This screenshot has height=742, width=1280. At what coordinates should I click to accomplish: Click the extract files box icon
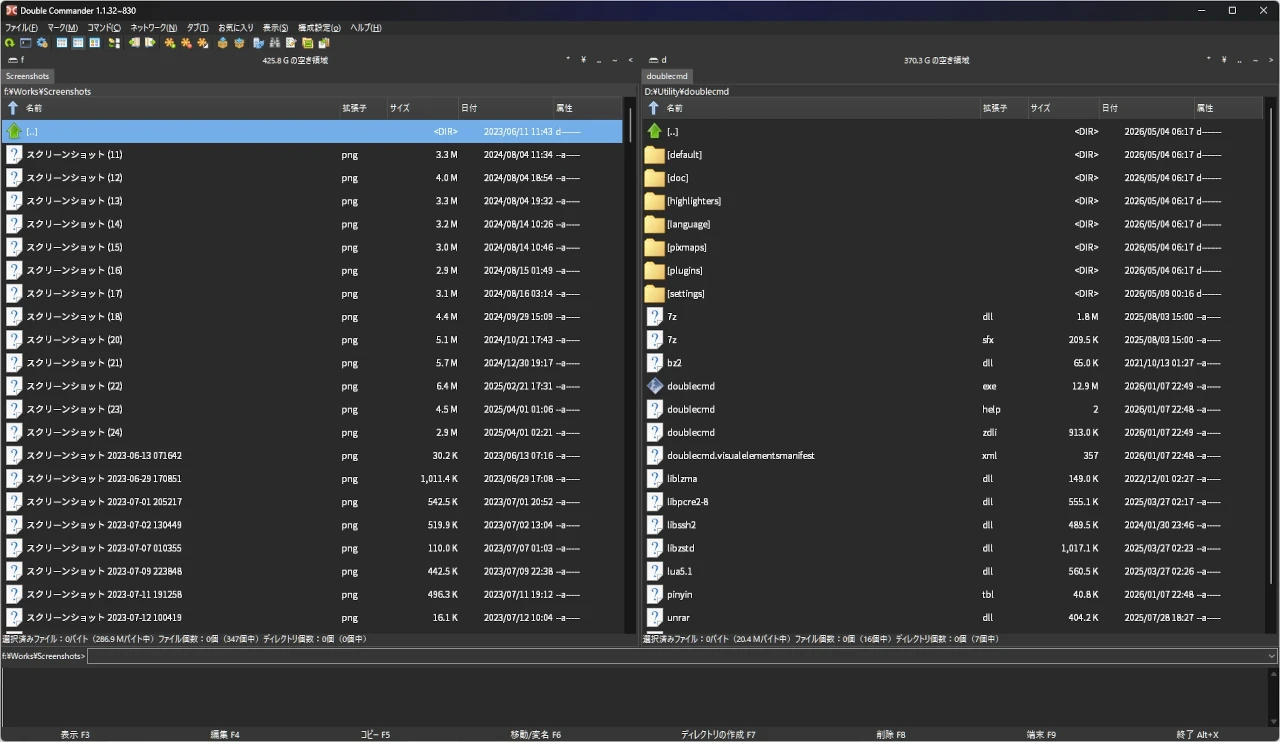point(239,43)
